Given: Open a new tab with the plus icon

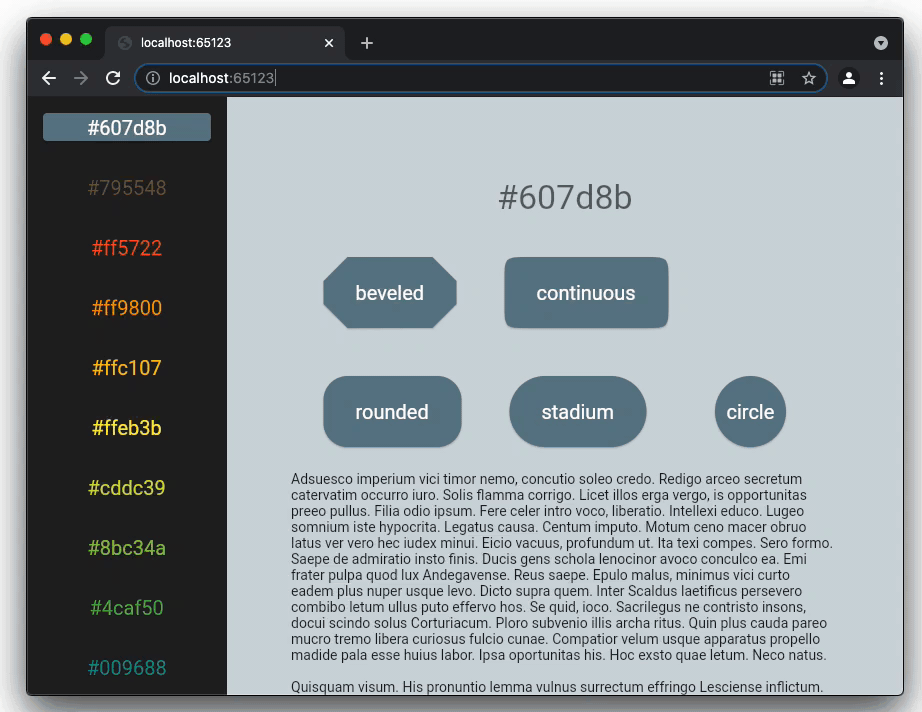Looking at the screenshot, I should [x=367, y=43].
